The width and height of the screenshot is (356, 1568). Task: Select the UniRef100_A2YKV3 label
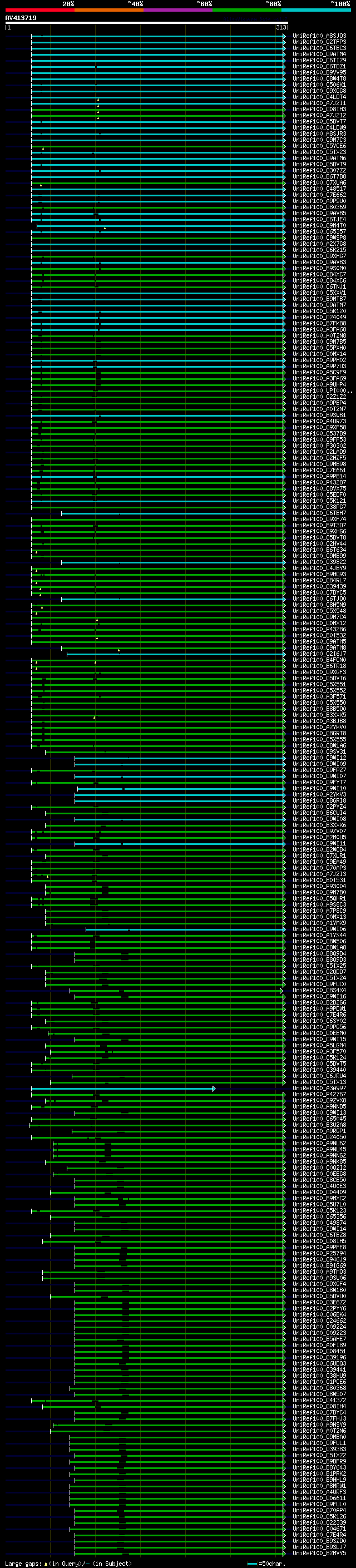319,794
